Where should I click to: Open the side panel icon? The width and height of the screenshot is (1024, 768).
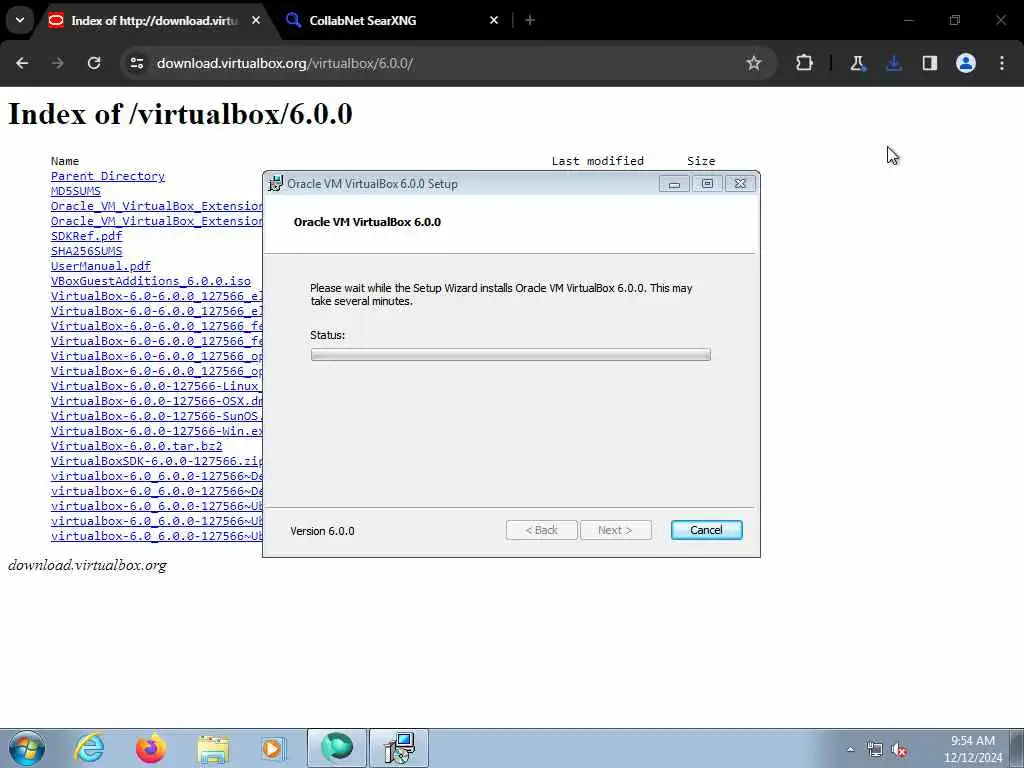[930, 63]
